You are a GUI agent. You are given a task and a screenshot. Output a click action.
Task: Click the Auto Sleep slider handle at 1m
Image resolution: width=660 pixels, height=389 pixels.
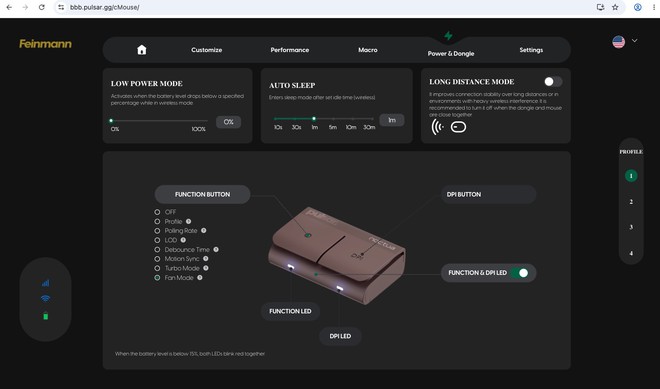click(314, 119)
